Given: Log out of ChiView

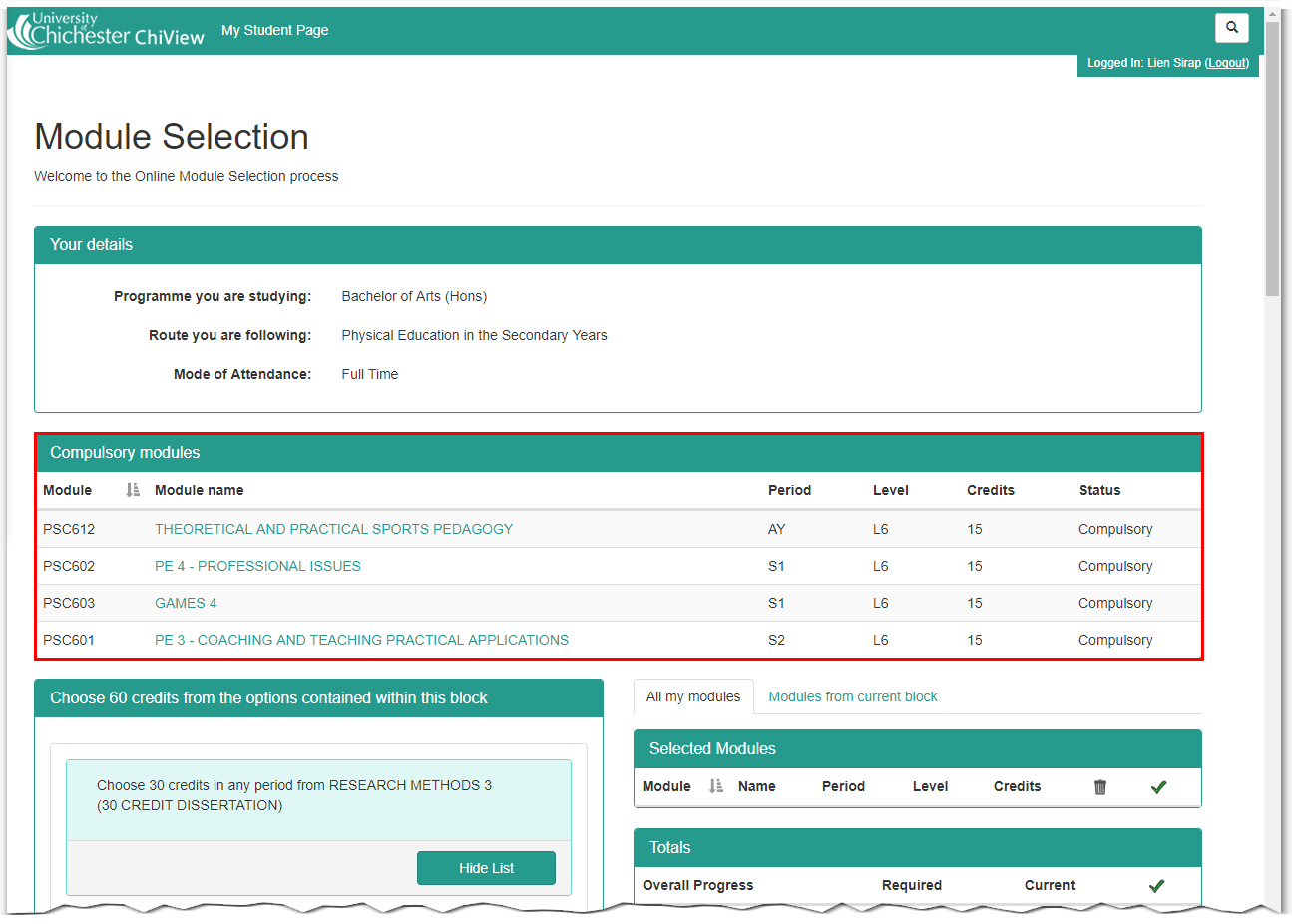Looking at the screenshot, I should tap(1227, 62).
